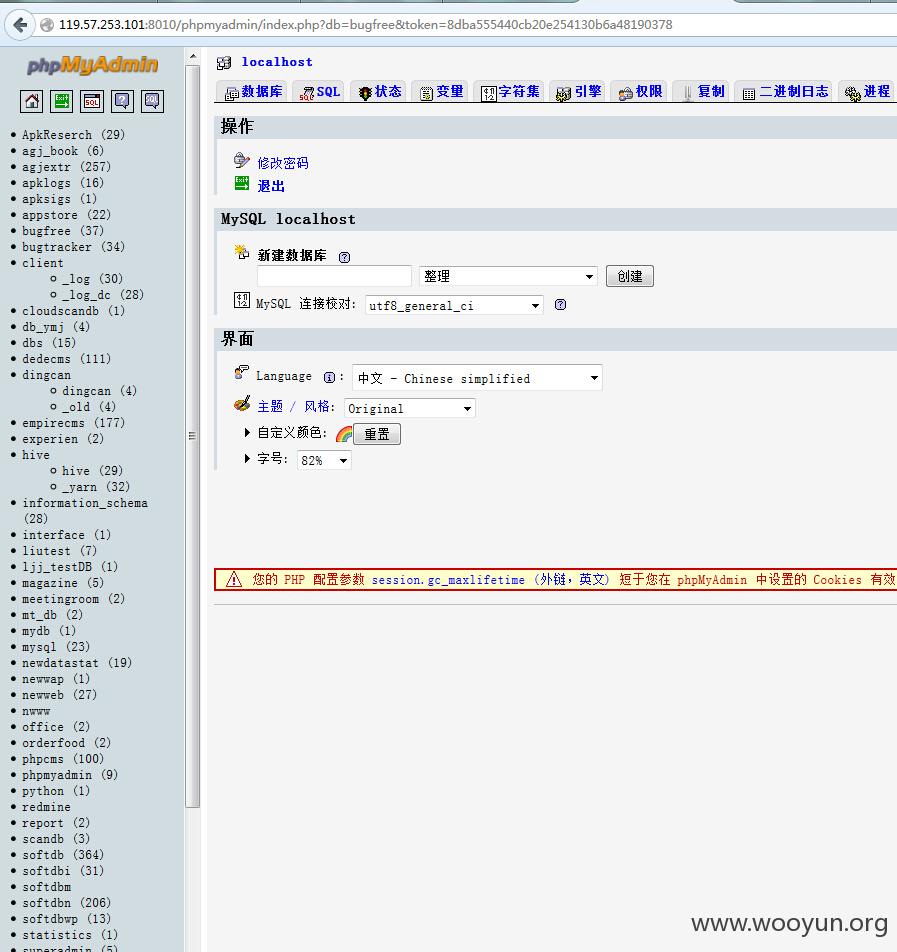Open the SQL documentation icon in sidebar
The width and height of the screenshot is (897, 952).
point(152,101)
